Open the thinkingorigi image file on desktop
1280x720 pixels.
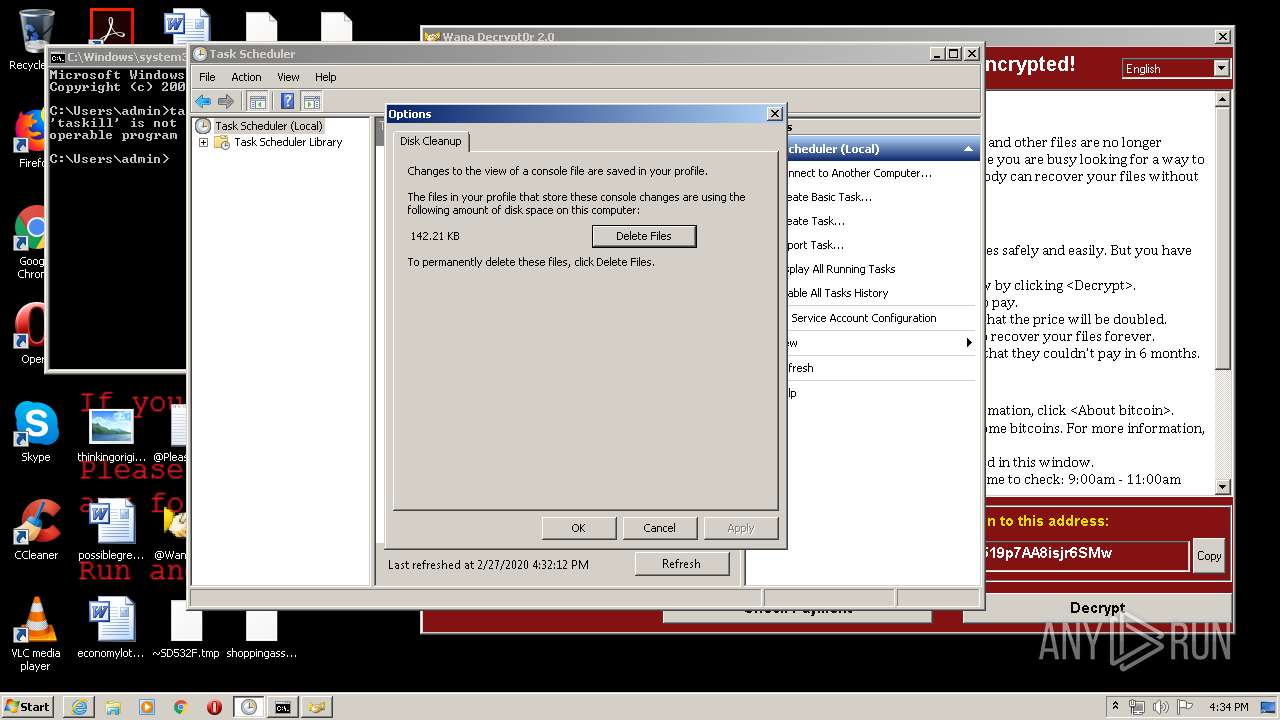[x=112, y=434]
